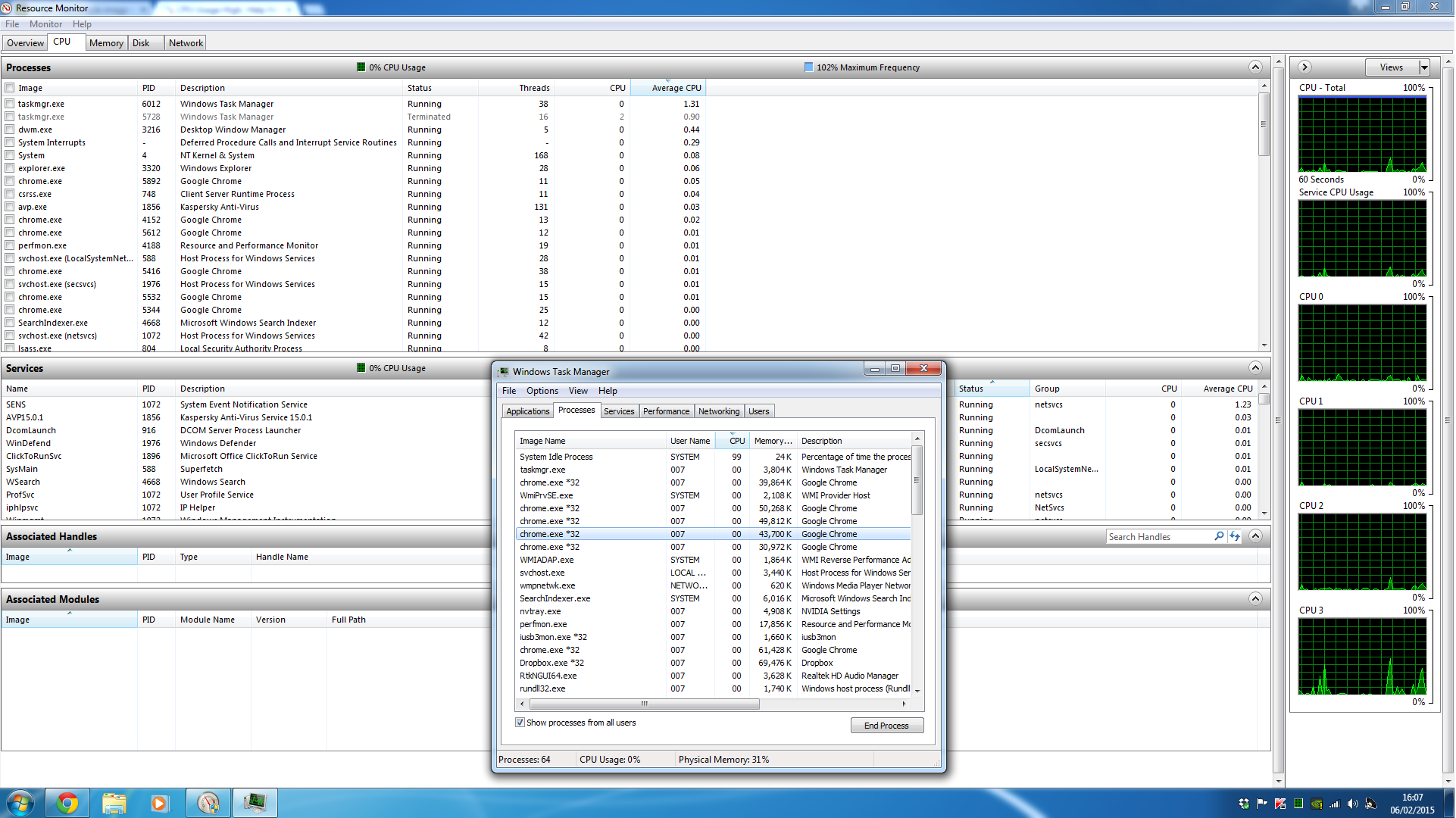Collapse the Associated Modules section chevron

click(x=1255, y=599)
